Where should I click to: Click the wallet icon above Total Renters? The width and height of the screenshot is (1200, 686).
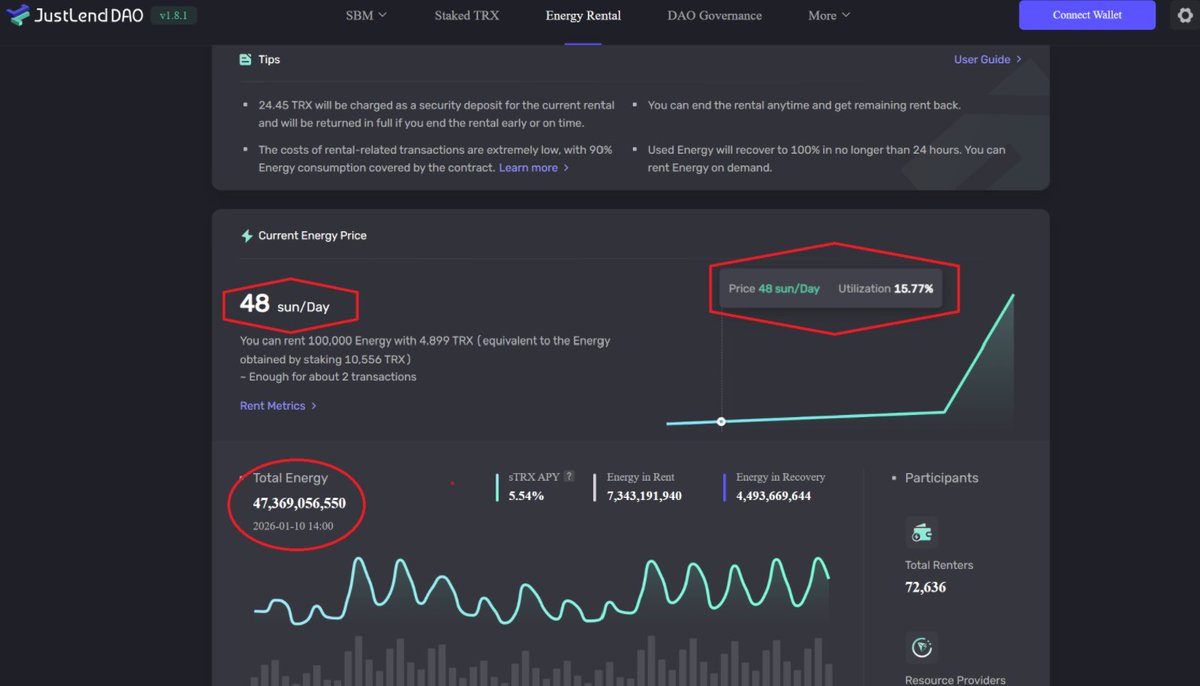[x=921, y=531]
